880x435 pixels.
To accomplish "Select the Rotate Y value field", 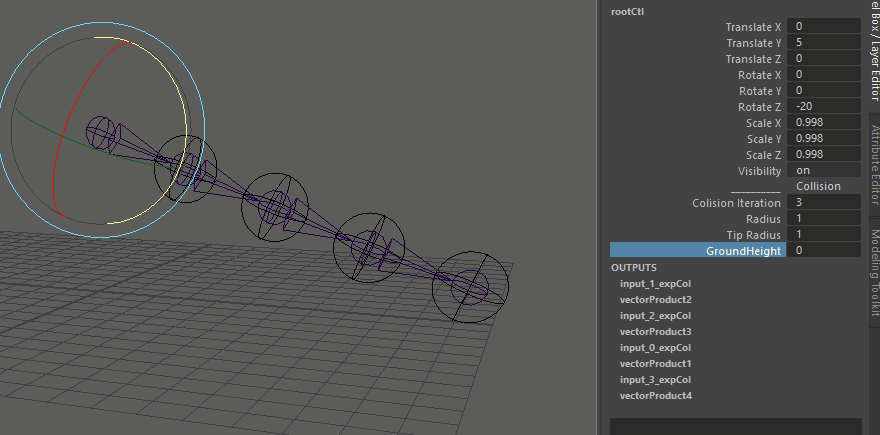I will (823, 90).
